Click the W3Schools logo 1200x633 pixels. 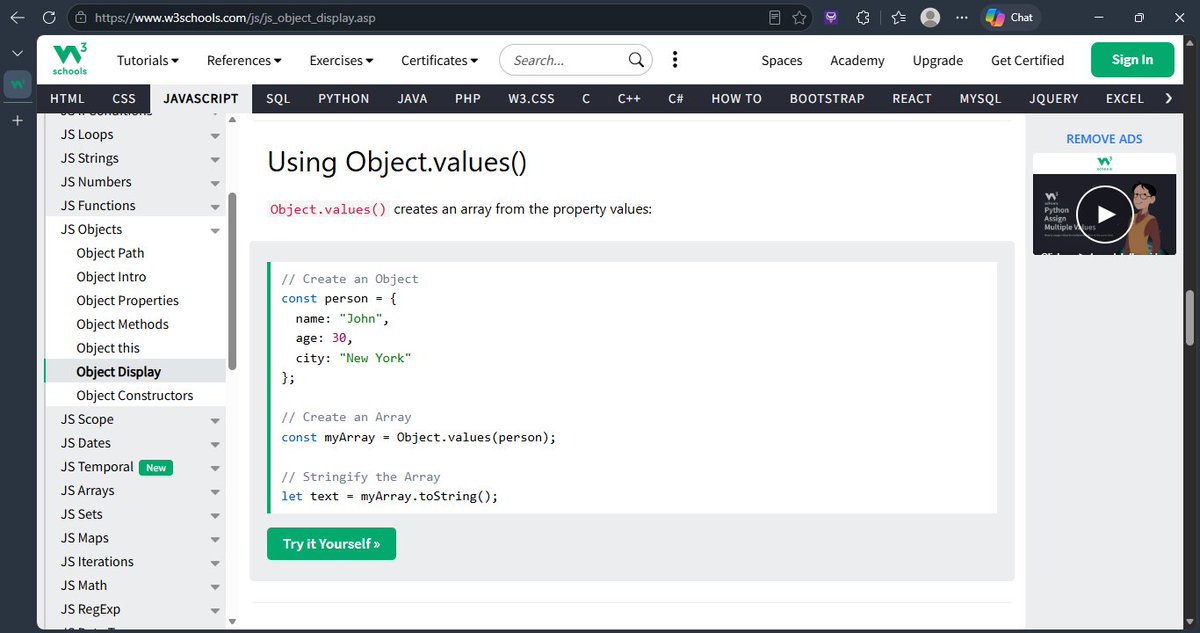pyautogui.click(x=70, y=60)
